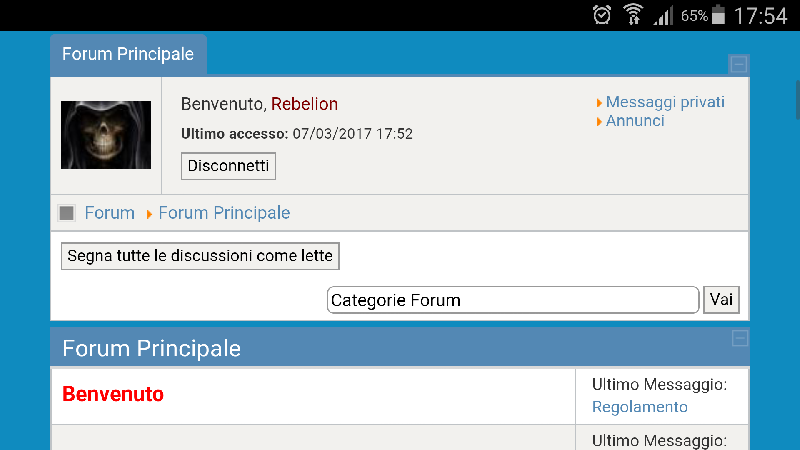This screenshot has width=800, height=450.
Task: Open the Forum breadcrumb link
Action: click(x=110, y=213)
